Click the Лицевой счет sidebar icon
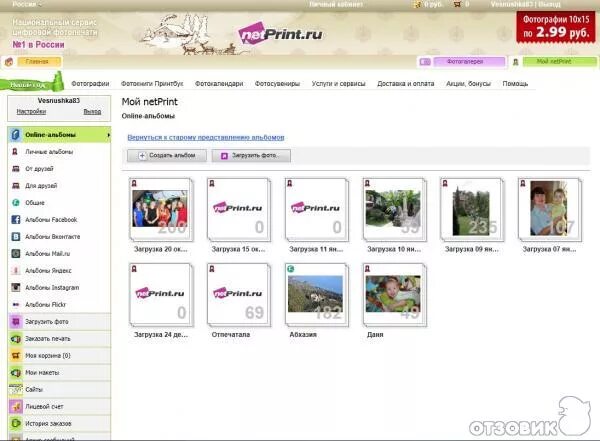Screen dimensions: 600x441 tap(16, 407)
